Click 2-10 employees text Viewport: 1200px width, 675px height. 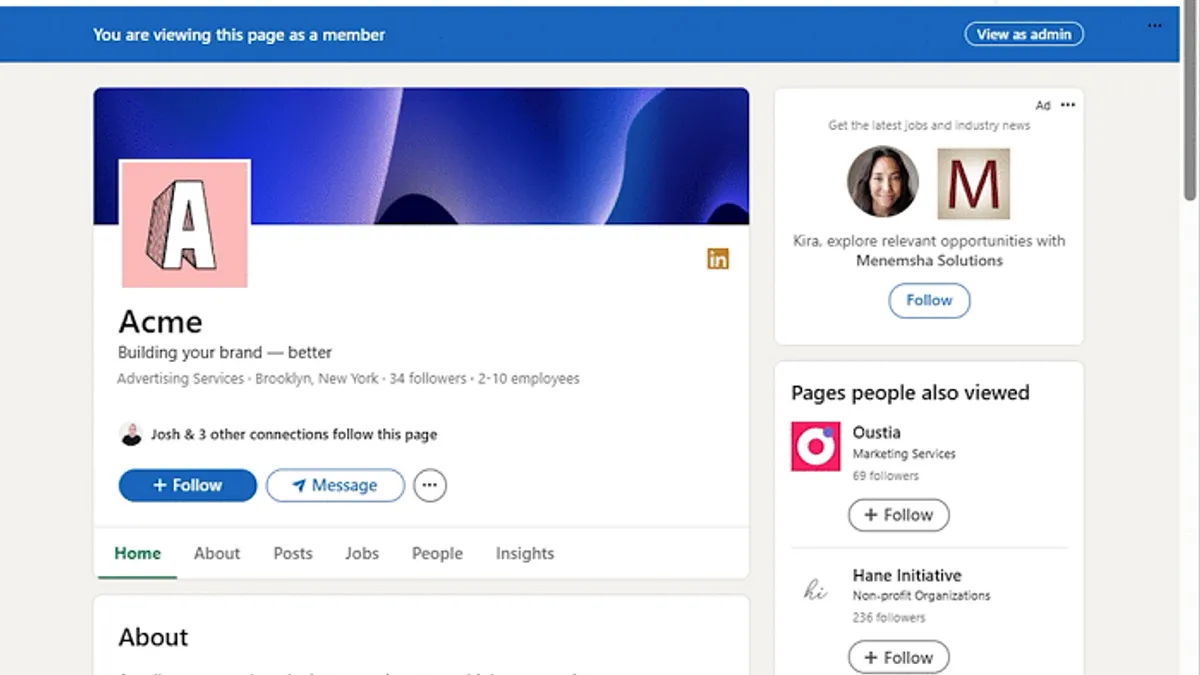(529, 379)
